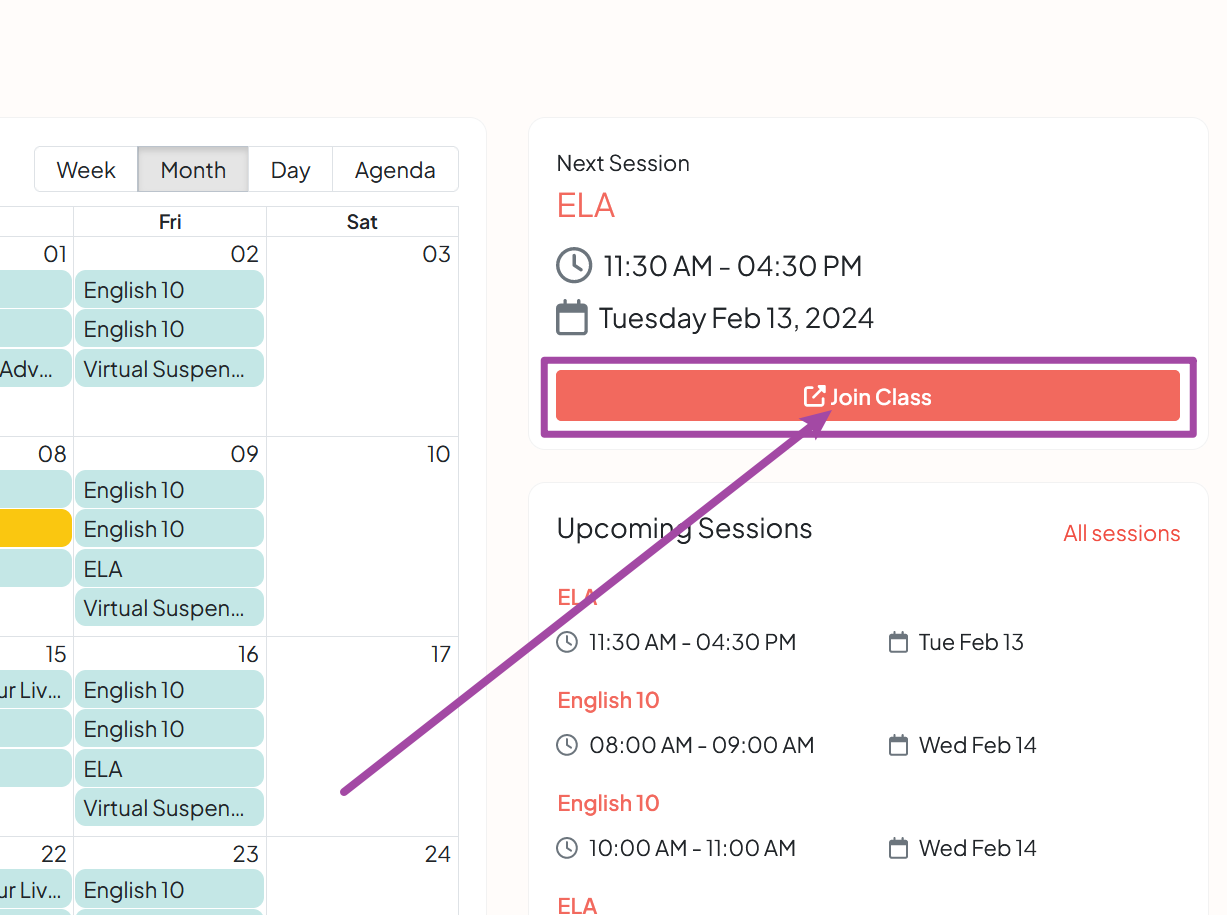Open the ELA event on Friday 09
1227x915 pixels.
coord(169,569)
